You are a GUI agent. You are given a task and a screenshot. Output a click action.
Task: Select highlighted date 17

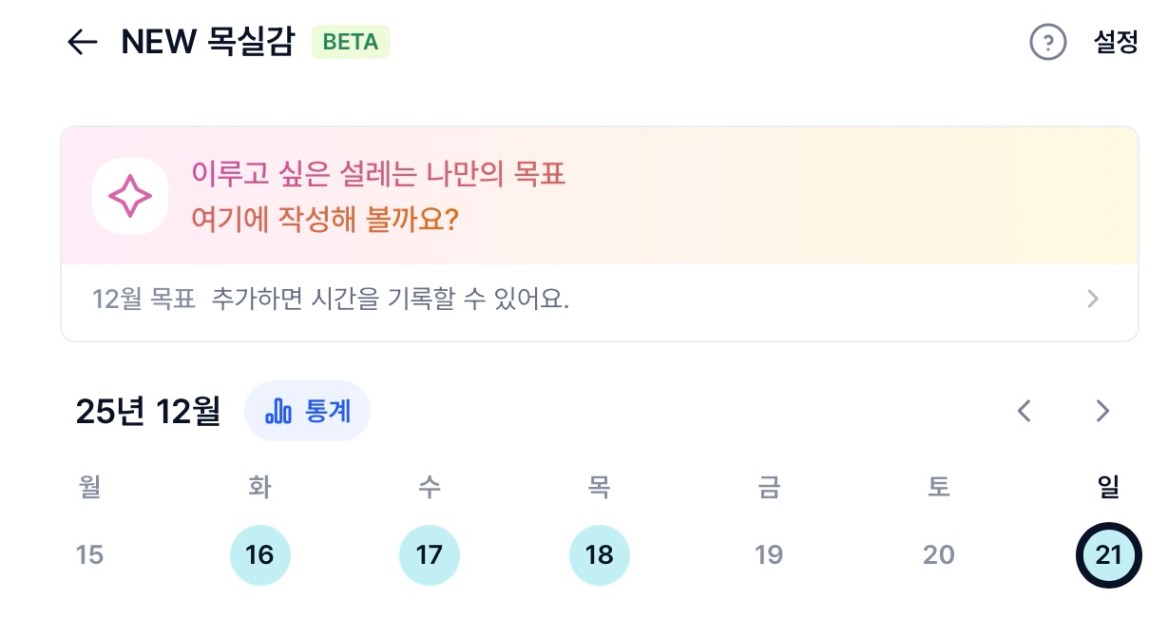pos(429,554)
